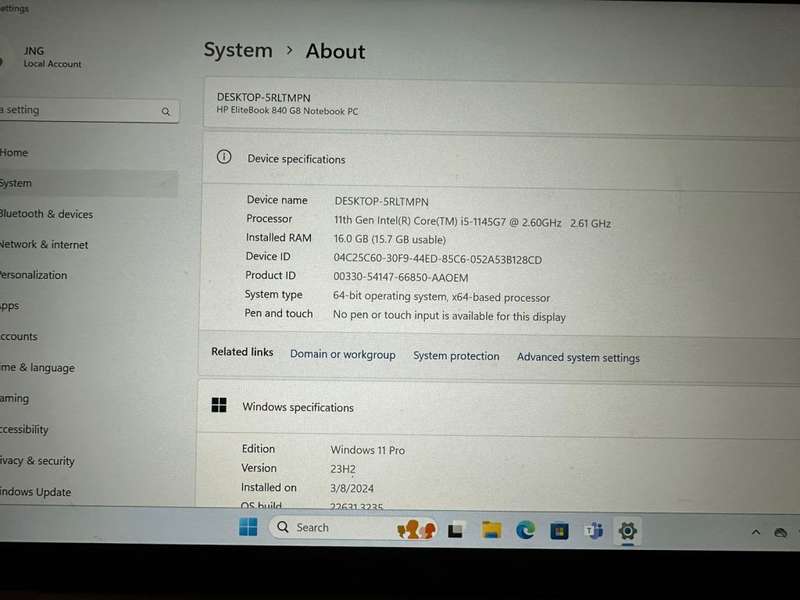This screenshot has height=600, width=800.
Task: Click the 16.0 GB installed RAM value
Action: pos(390,239)
